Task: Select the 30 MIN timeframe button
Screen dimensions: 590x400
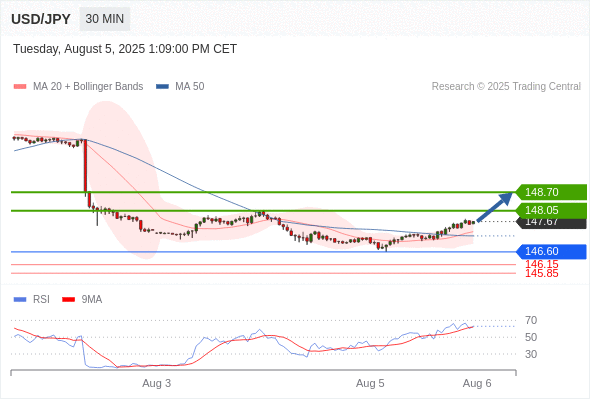Action: [105, 19]
